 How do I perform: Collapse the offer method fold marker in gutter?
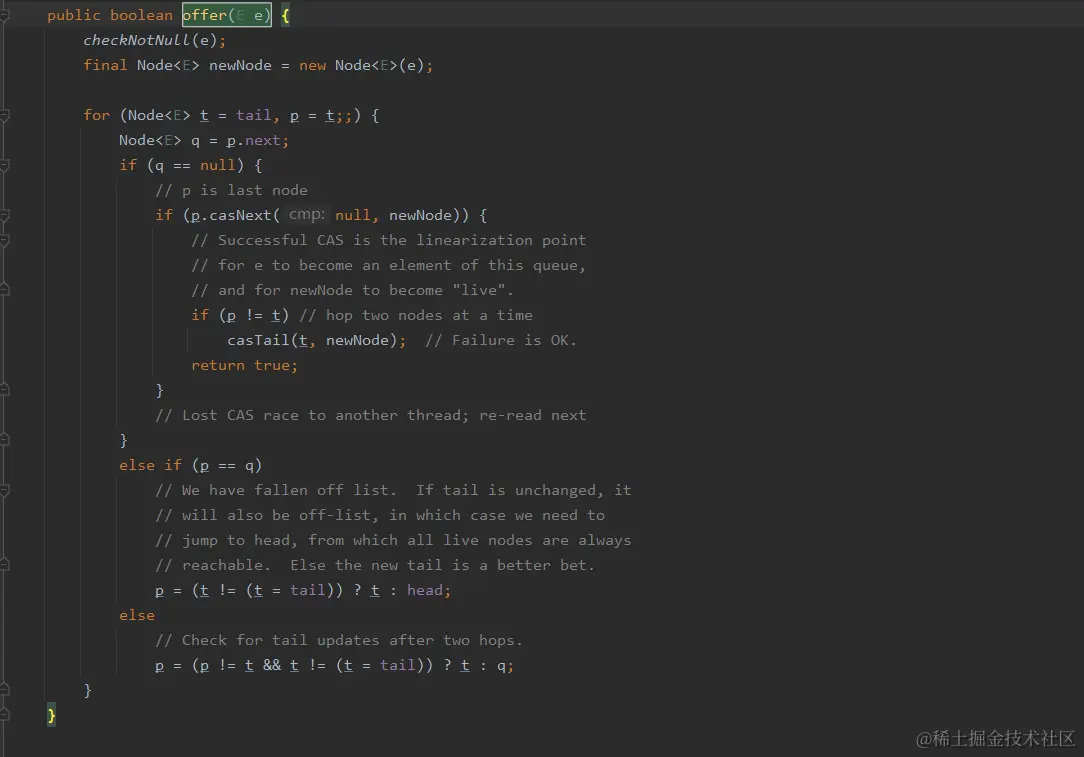[x=4, y=15]
